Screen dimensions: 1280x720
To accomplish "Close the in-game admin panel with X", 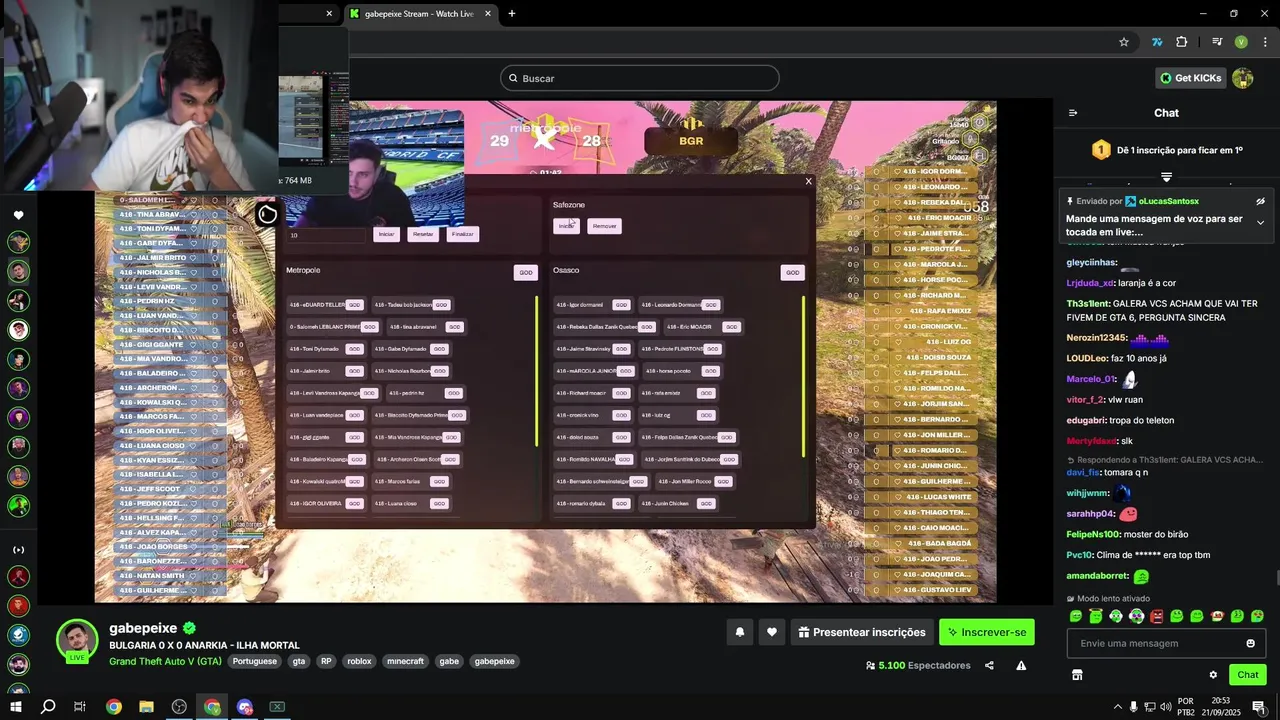I will point(808,181).
